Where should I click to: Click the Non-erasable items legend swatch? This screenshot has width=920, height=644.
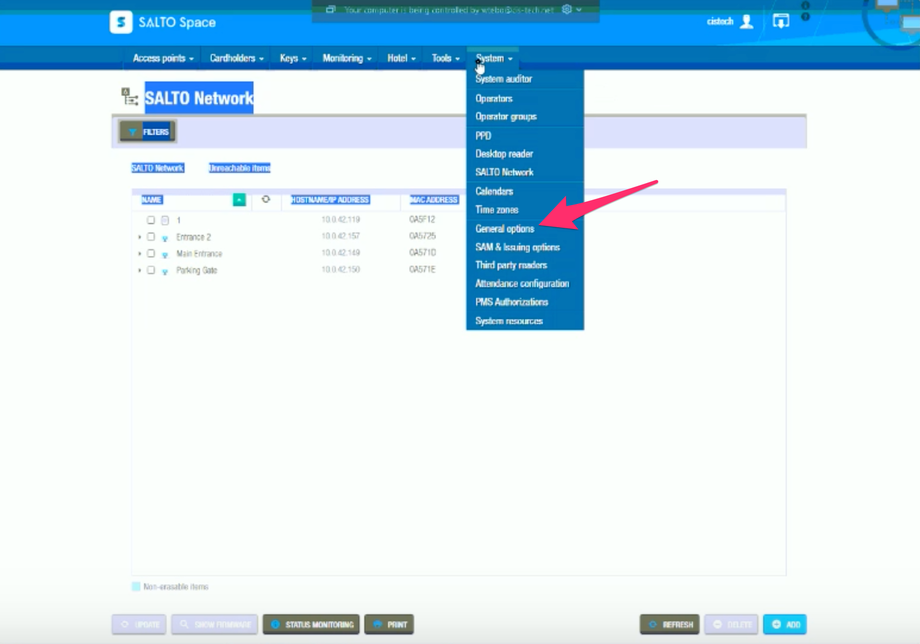pyautogui.click(x=136, y=587)
